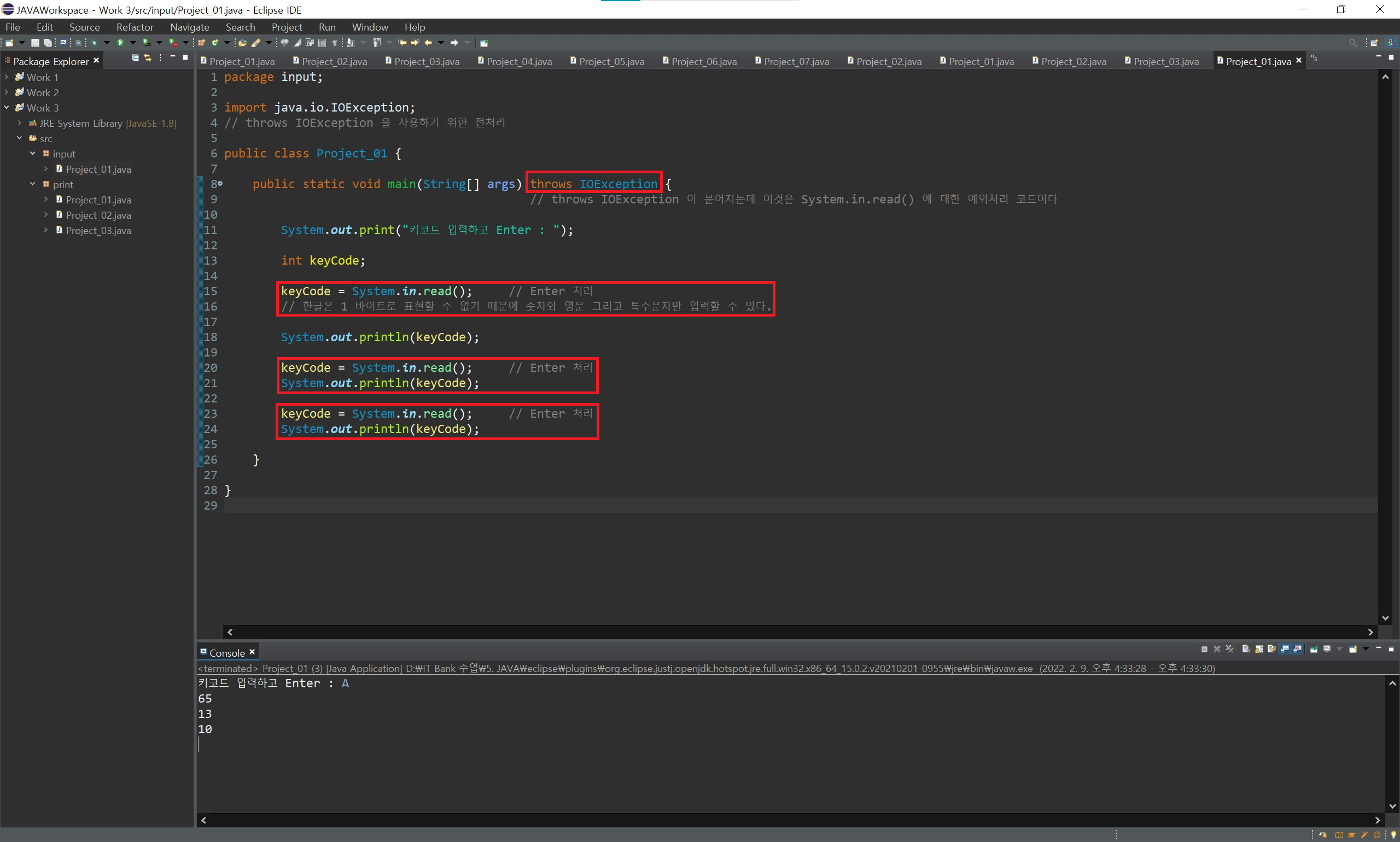The height and width of the screenshot is (842, 1400).
Task: Collapse the print package in tree
Action: pos(32,184)
